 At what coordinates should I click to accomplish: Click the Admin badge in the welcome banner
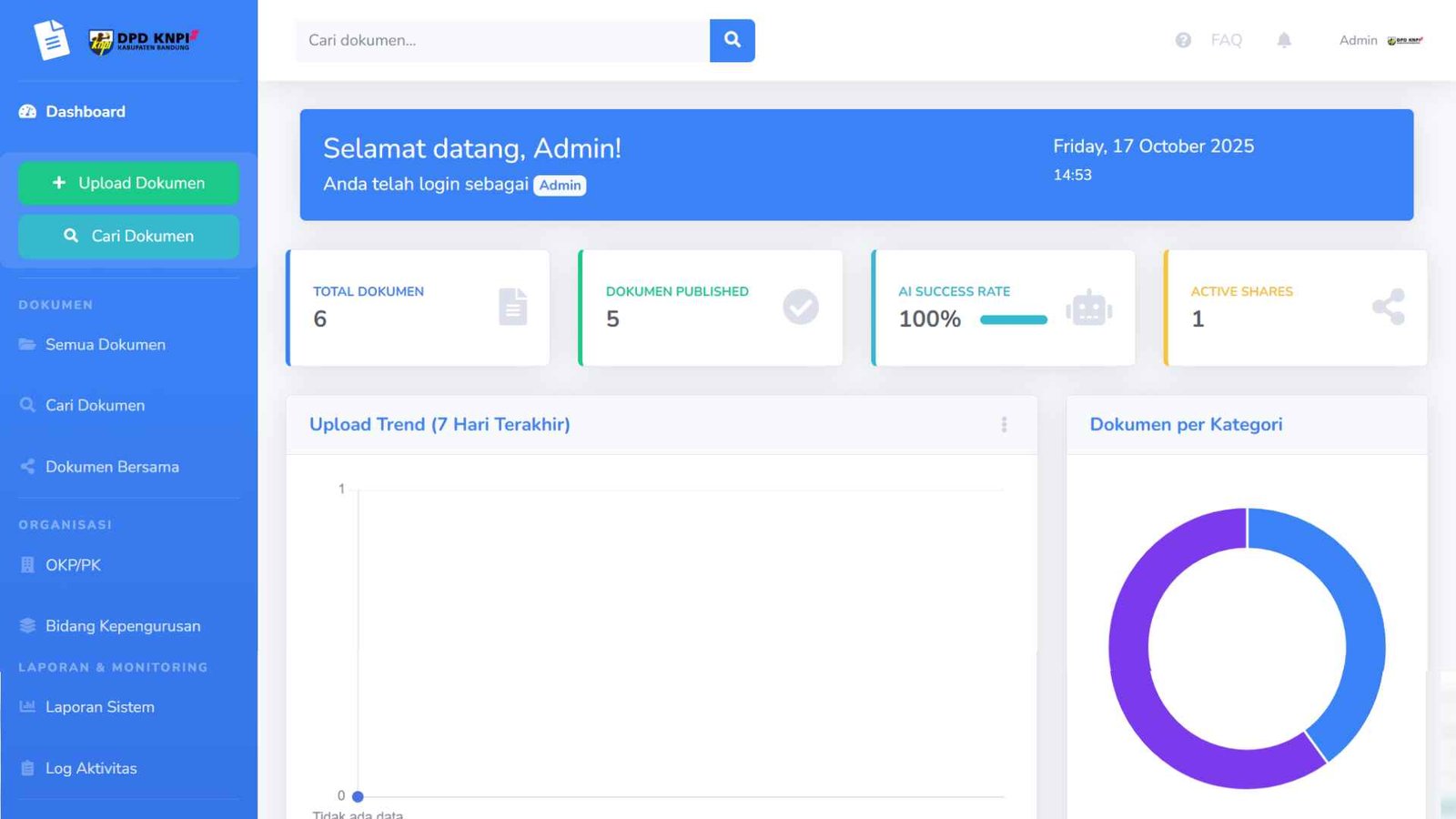[561, 185]
